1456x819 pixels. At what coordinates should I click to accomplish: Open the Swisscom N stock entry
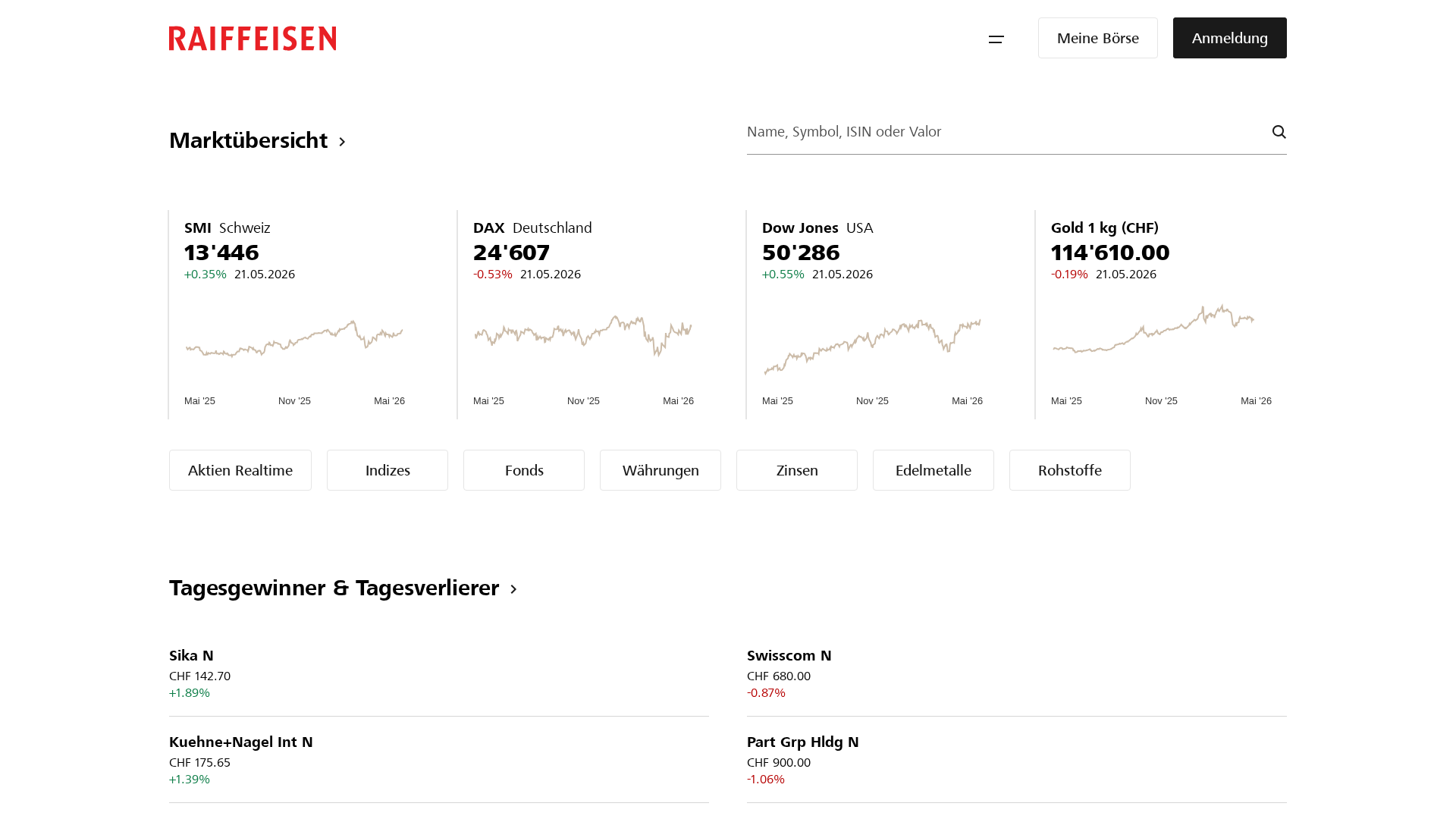1017,673
